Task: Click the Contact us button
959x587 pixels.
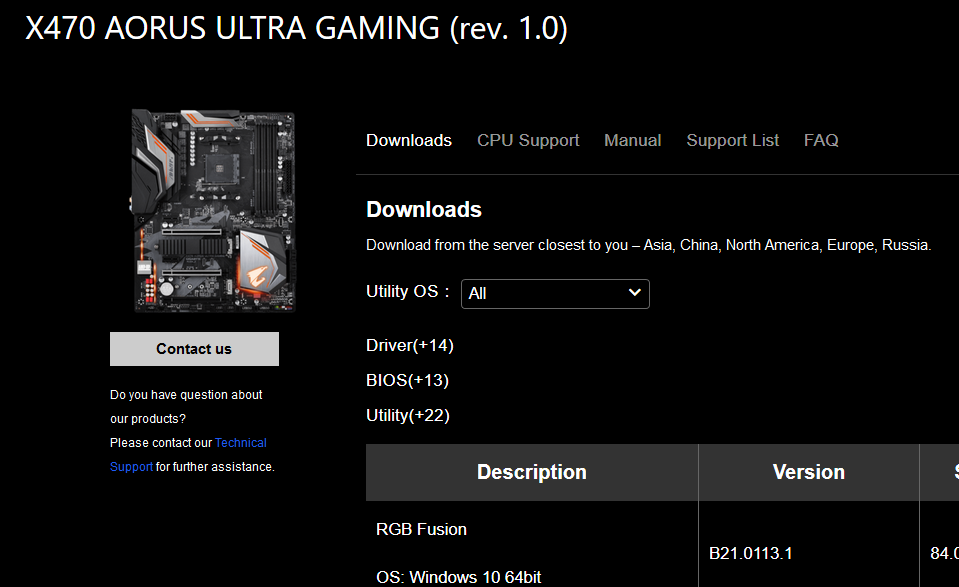Action: pos(194,349)
